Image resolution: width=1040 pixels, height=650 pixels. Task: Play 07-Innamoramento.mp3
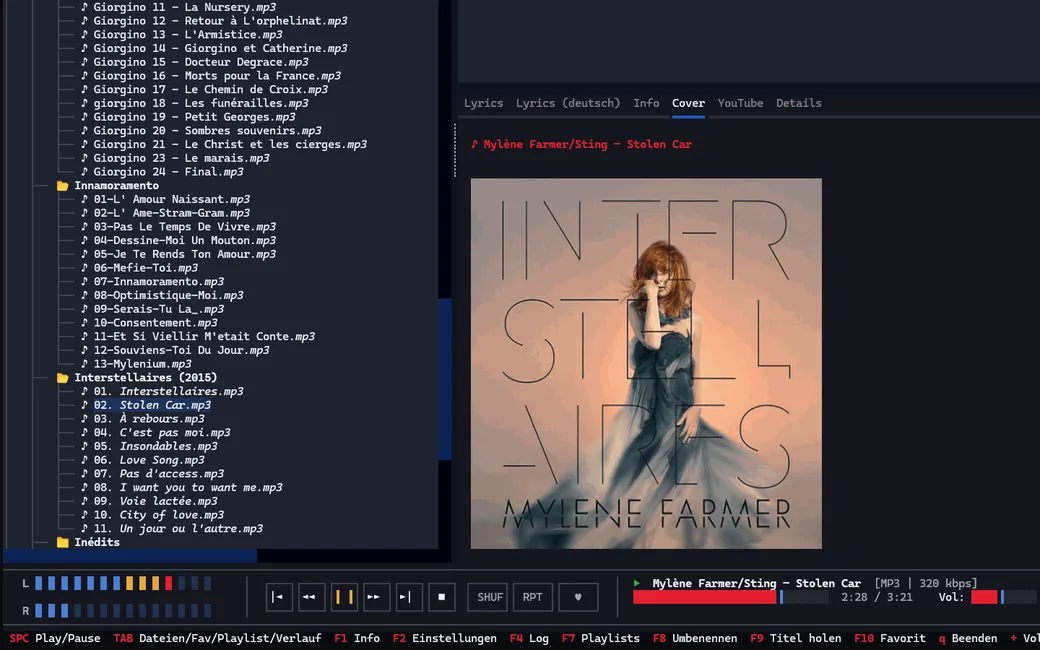pos(153,282)
